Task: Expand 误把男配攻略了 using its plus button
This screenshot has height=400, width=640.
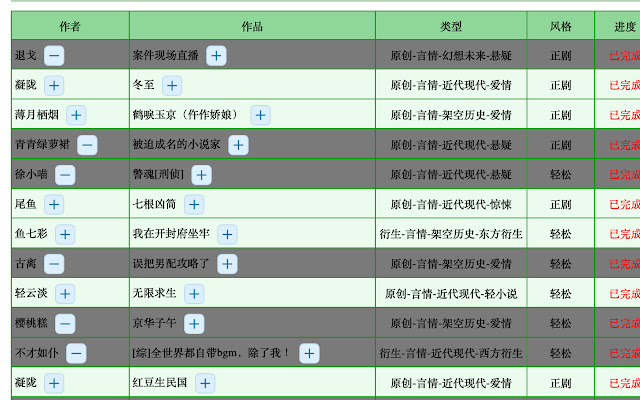Action: click(227, 264)
